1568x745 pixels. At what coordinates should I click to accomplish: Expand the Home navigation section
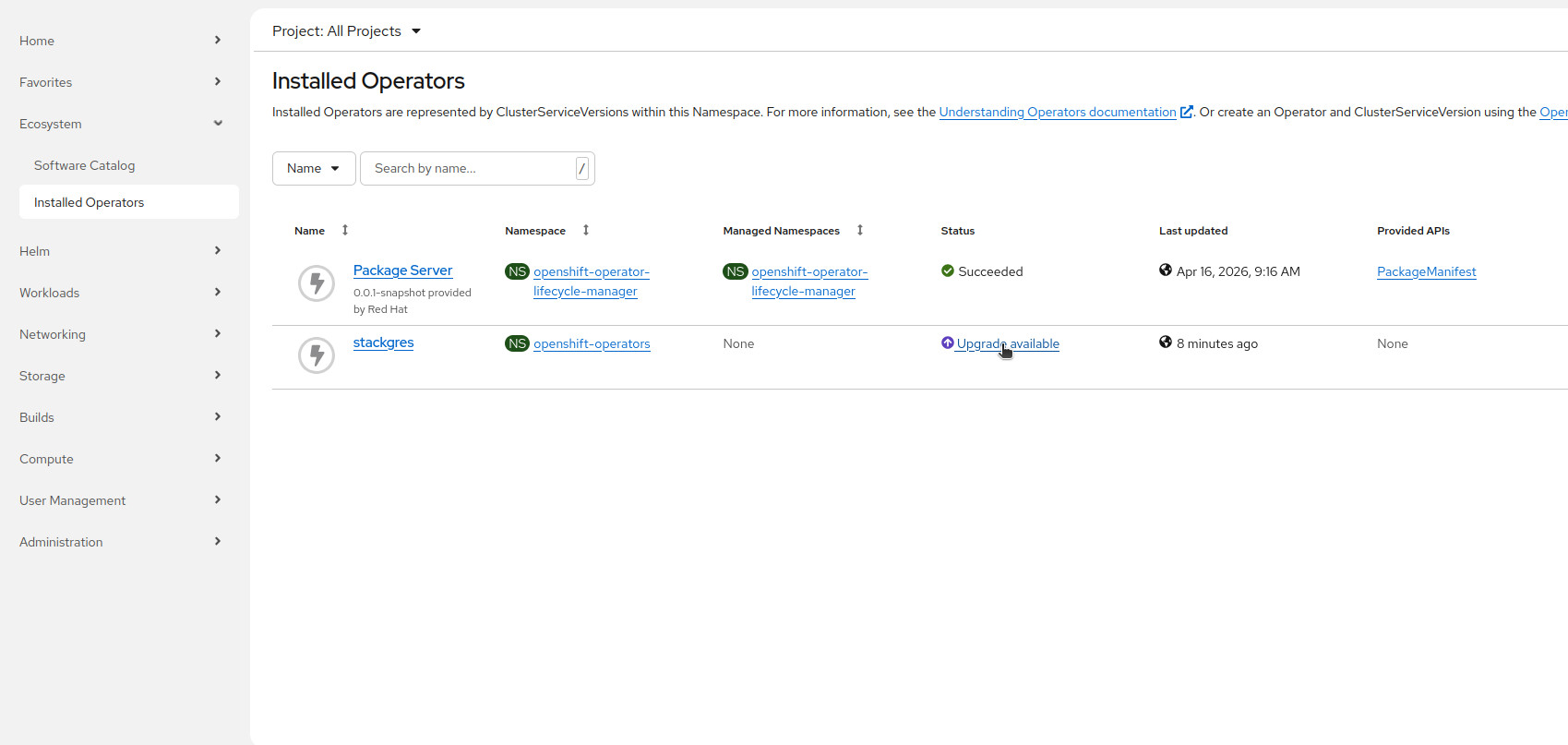(x=120, y=41)
